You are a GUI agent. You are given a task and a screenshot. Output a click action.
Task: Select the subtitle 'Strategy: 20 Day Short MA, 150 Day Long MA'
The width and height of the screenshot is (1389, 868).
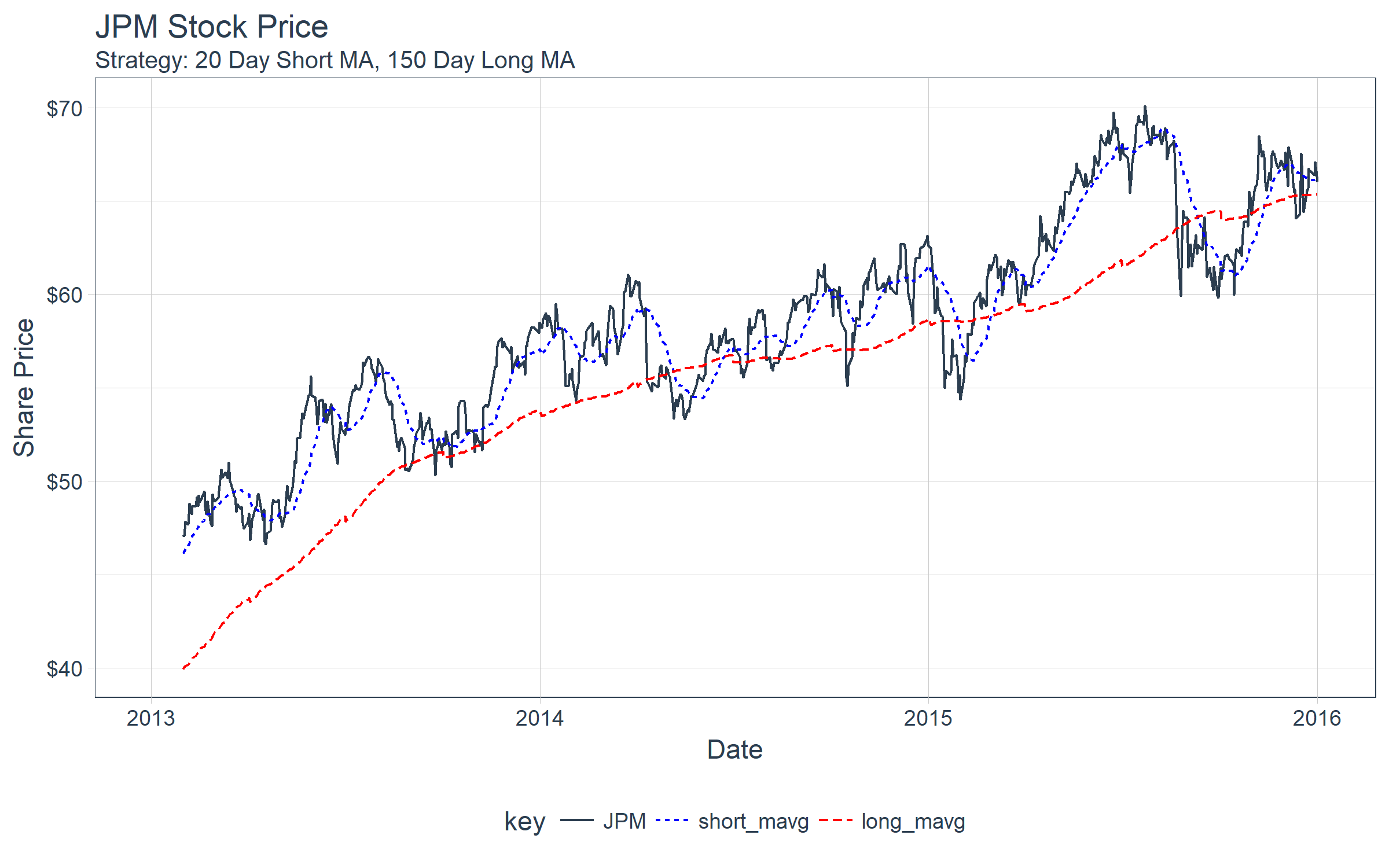coord(335,60)
